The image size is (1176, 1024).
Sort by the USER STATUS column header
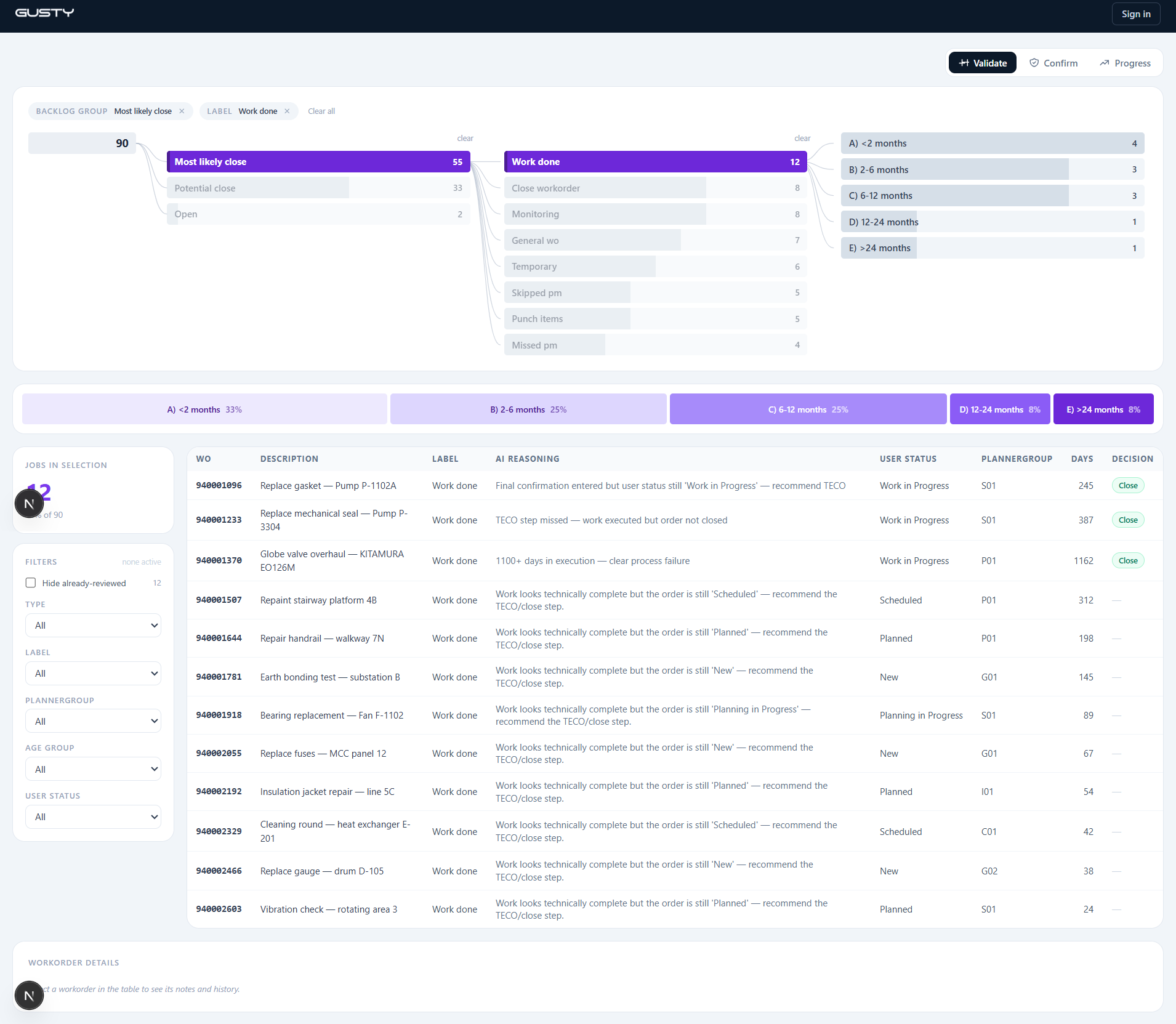(x=908, y=459)
